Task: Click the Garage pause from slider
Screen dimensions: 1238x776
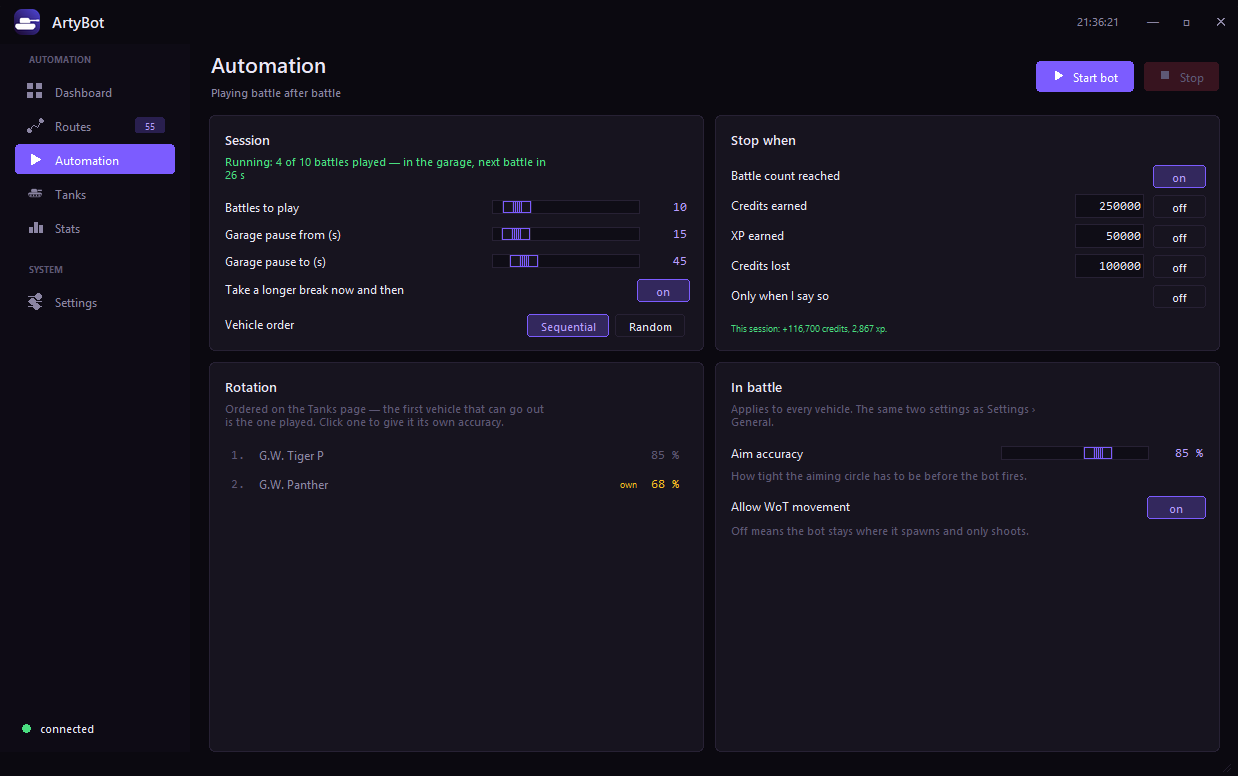Action: [566, 234]
